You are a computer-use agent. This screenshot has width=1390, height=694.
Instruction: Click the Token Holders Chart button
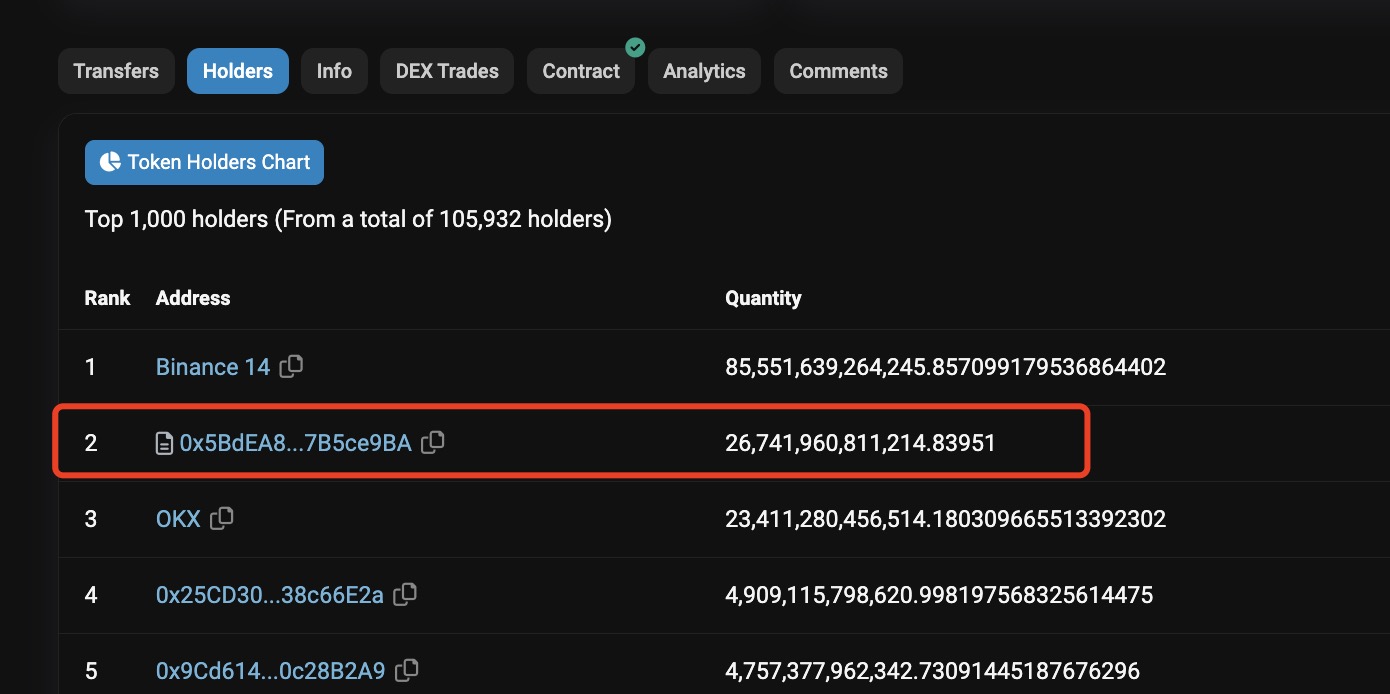click(204, 162)
